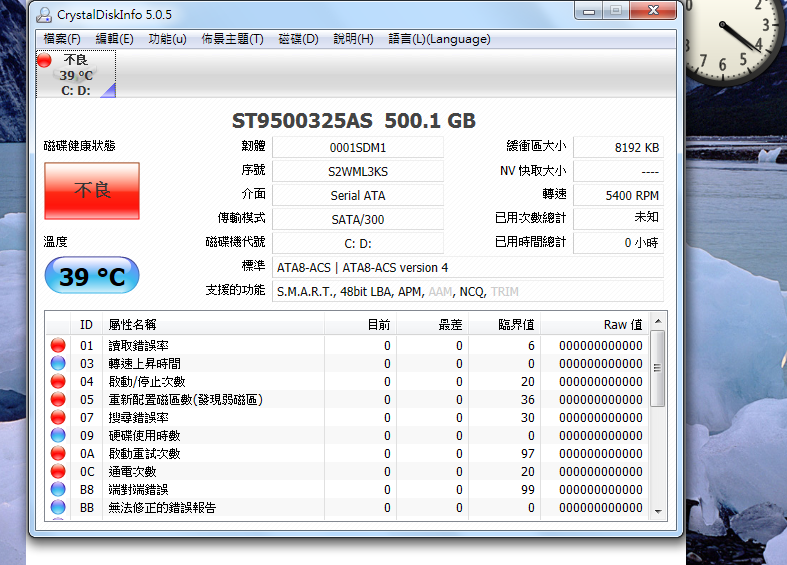This screenshot has height=565, width=787.
Task: Click red status icon for attribute 0A
Action: [58, 454]
